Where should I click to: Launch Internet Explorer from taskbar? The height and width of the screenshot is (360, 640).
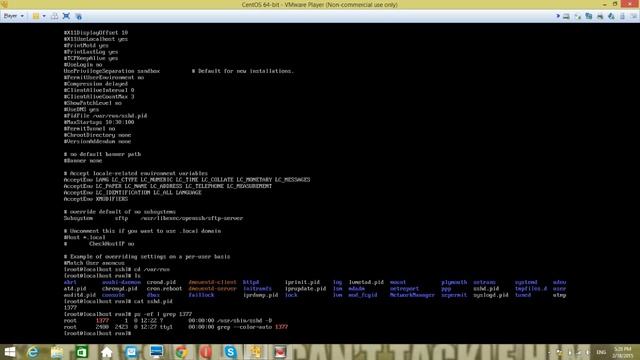pyautogui.click(x=33, y=352)
